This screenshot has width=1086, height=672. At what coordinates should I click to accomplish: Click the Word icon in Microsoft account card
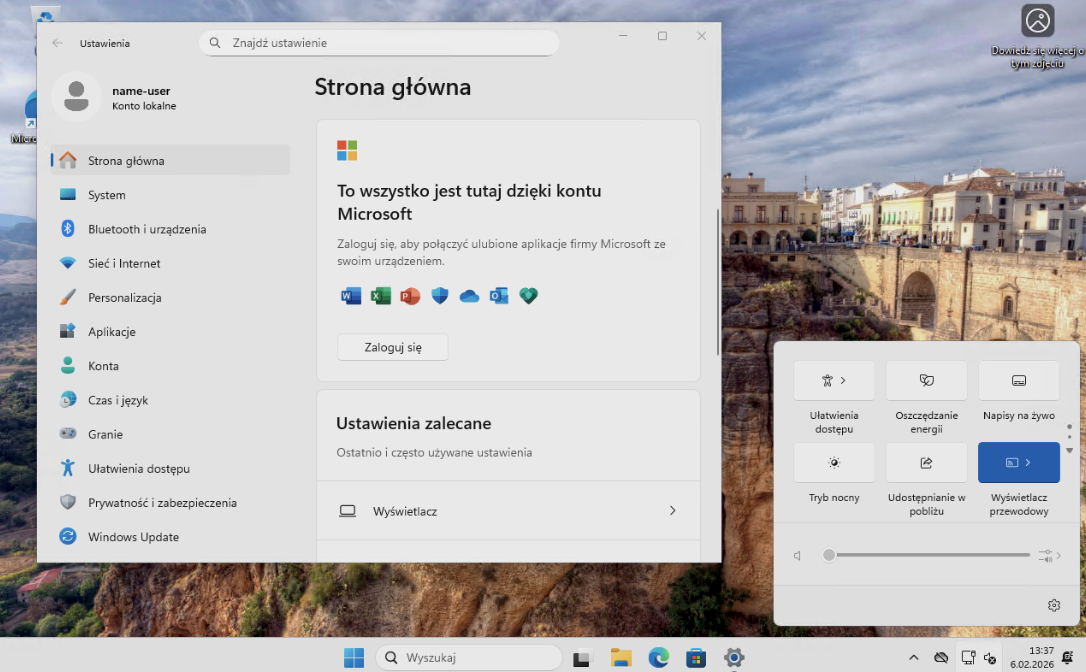pyautogui.click(x=351, y=296)
